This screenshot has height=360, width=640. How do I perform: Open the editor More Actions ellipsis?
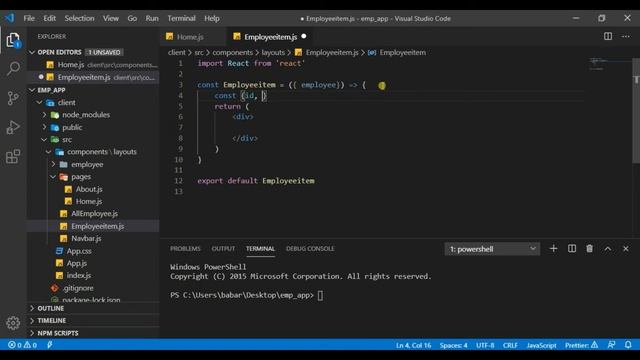click(x=626, y=36)
